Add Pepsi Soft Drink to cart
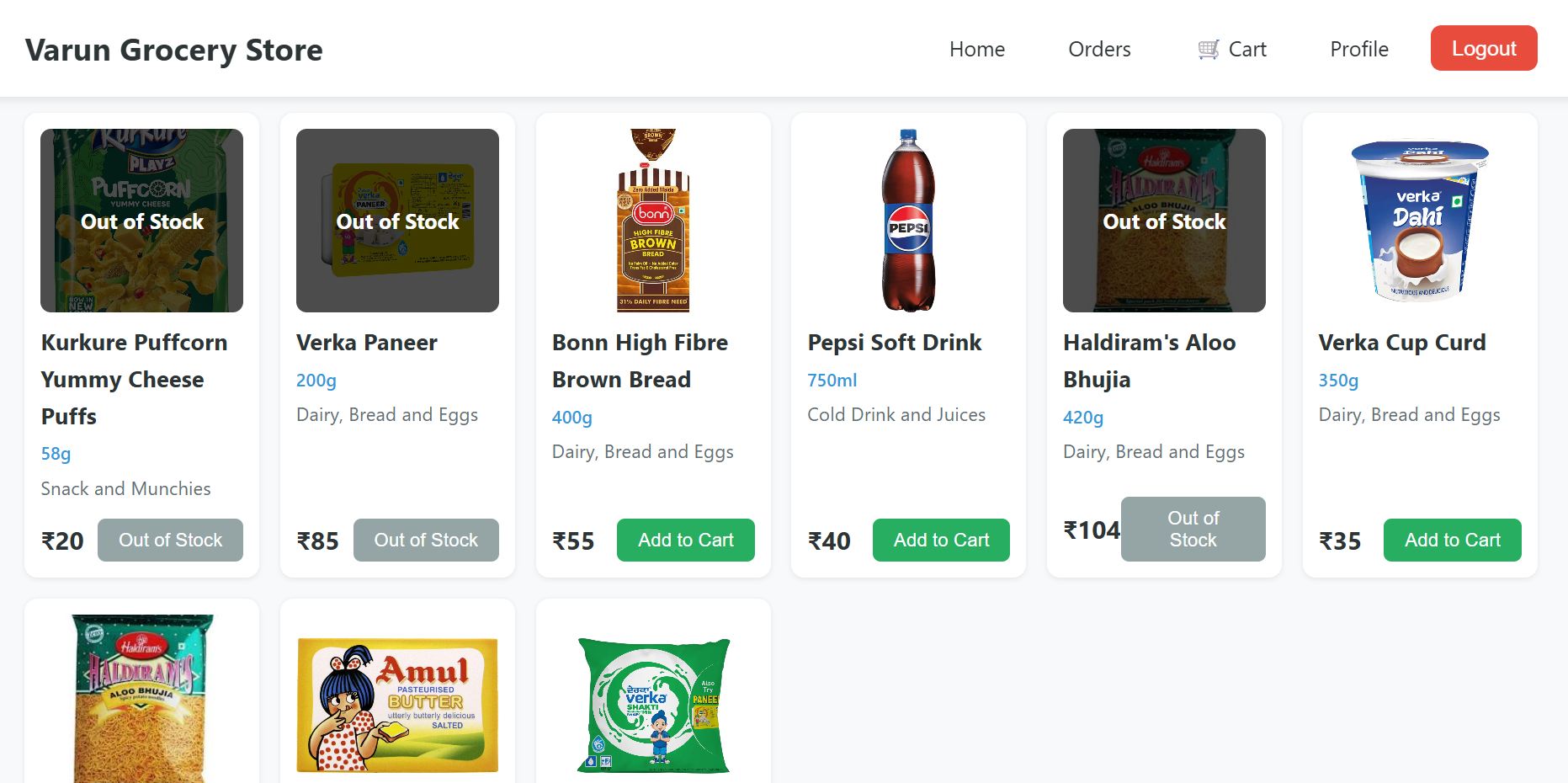The image size is (1568, 783). (x=941, y=541)
